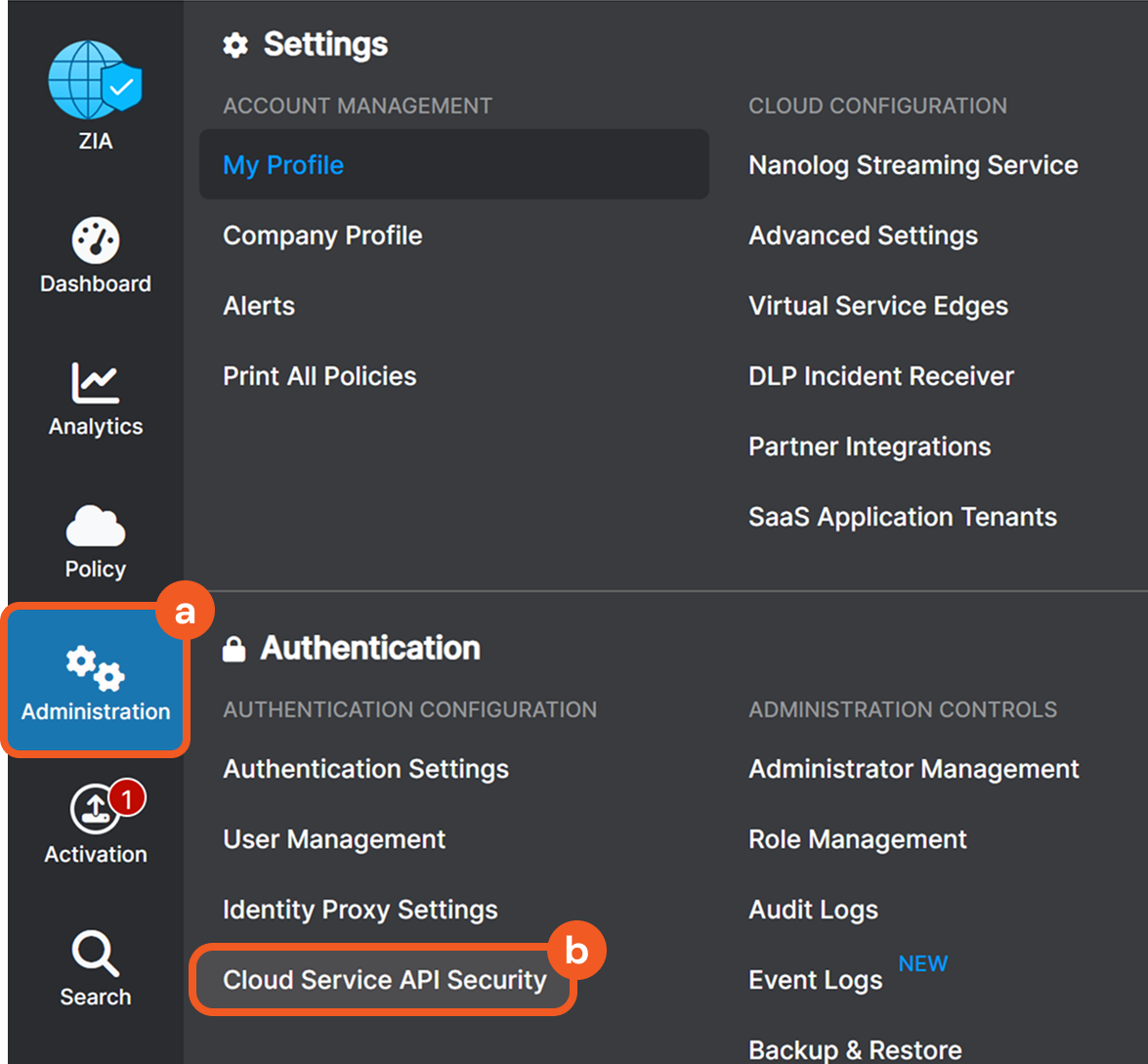Open Advanced Settings link

click(x=863, y=235)
